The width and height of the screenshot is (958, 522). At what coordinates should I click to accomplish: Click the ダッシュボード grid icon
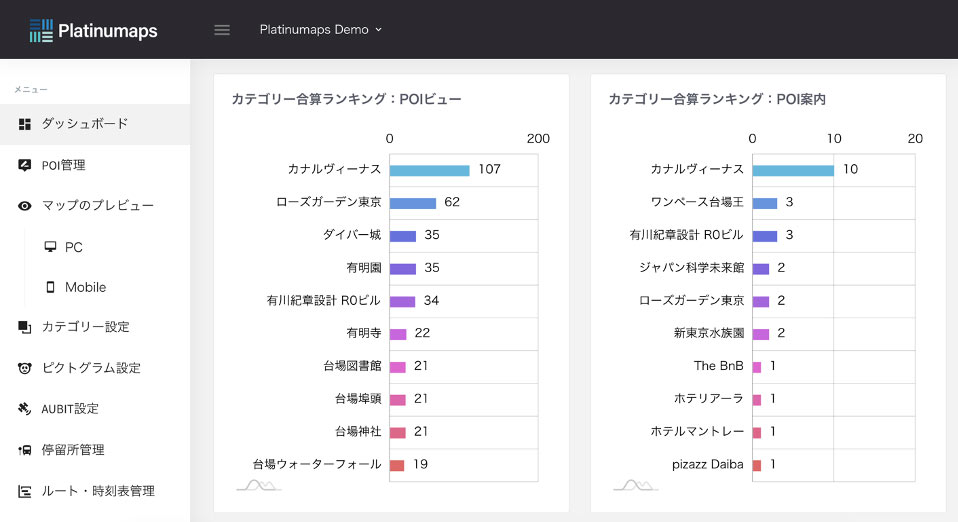[24, 124]
